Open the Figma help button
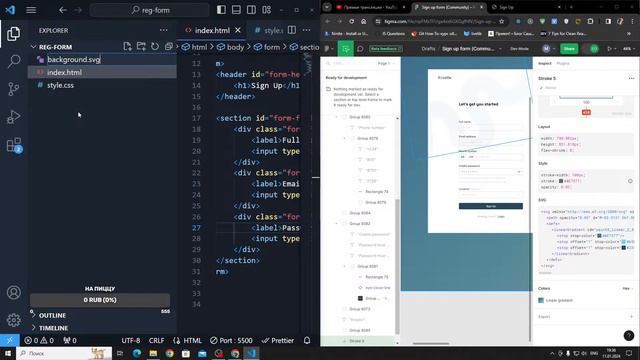 [x=629, y=335]
